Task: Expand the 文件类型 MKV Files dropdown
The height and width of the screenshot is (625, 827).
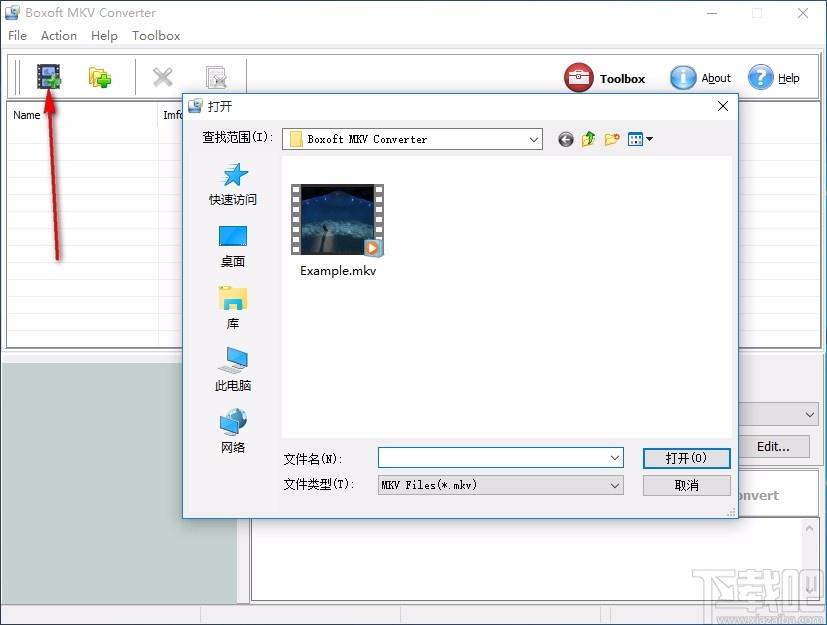Action: click(x=501, y=485)
